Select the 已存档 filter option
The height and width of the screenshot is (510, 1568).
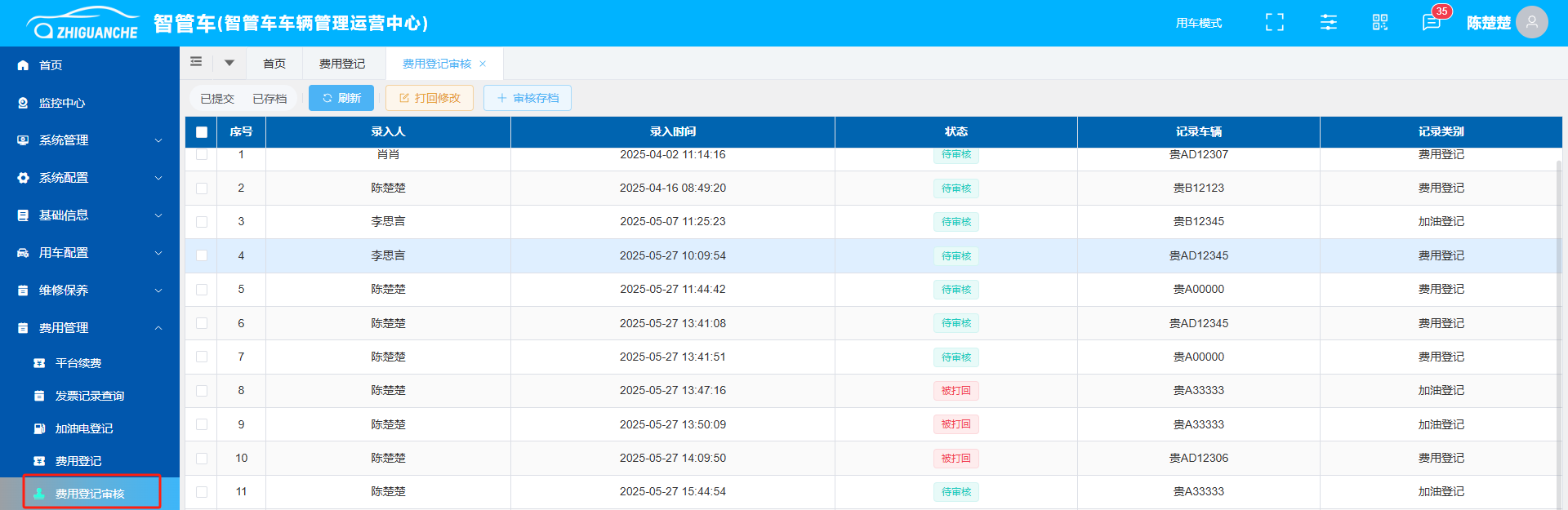coord(269,99)
